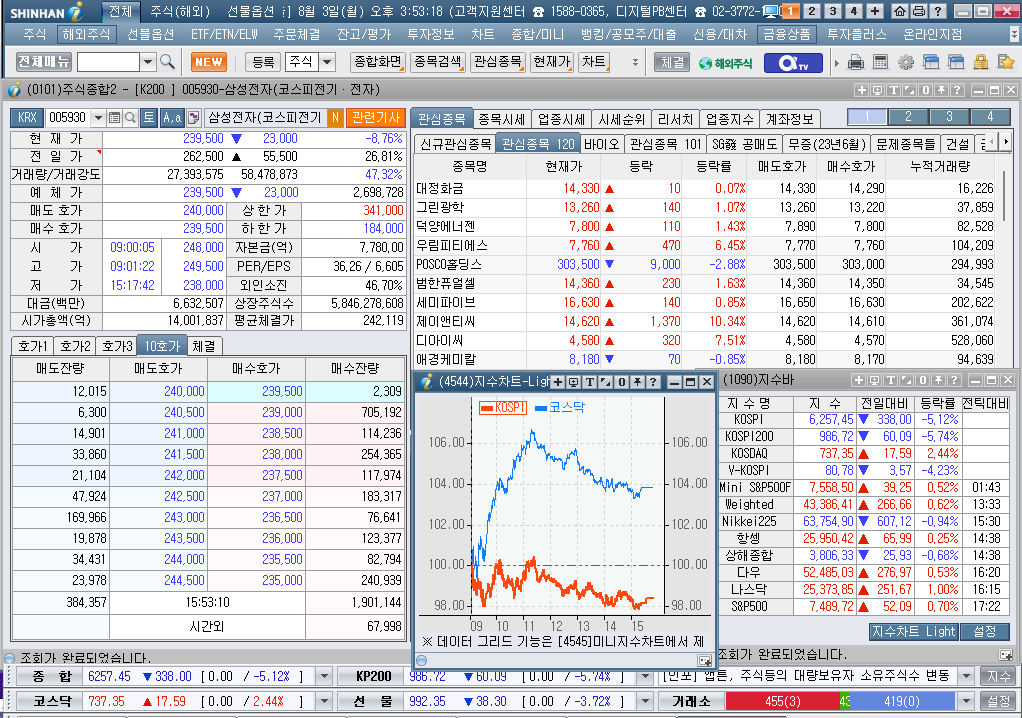Click 설정 button in 지수바 window
The image size is (1022, 718).
pos(984,631)
